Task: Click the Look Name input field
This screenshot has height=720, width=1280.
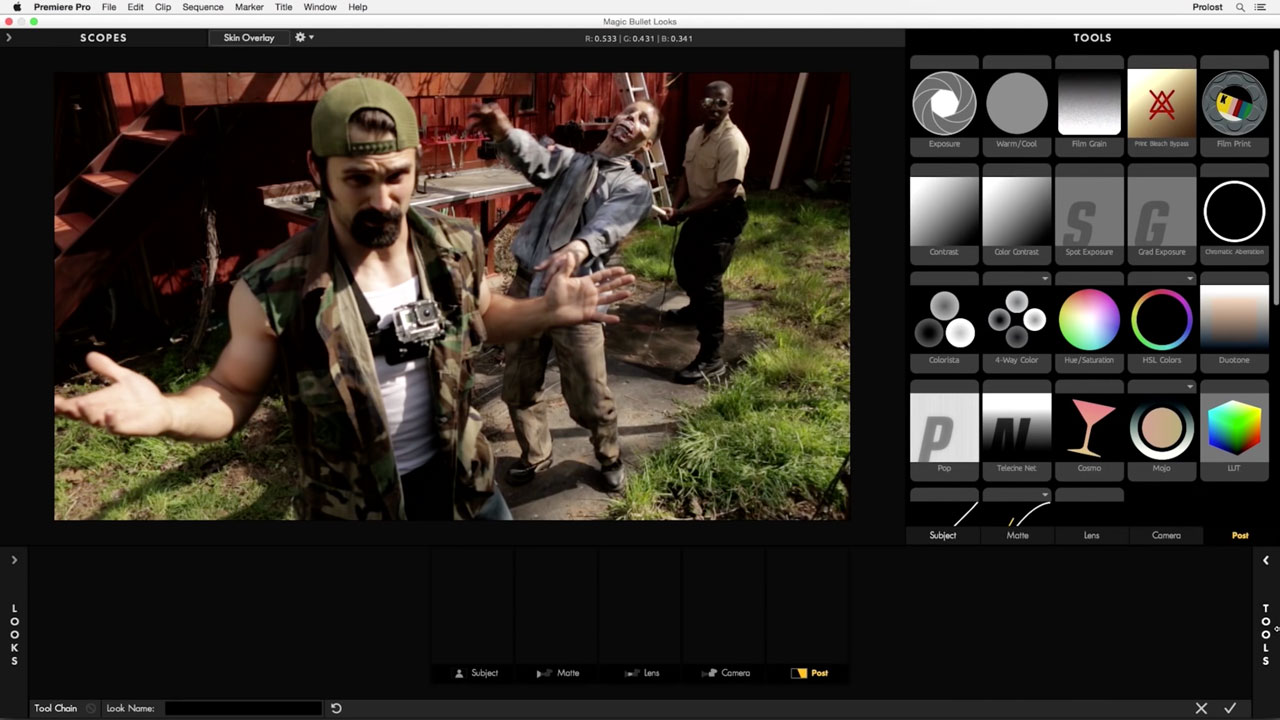Action: (243, 708)
